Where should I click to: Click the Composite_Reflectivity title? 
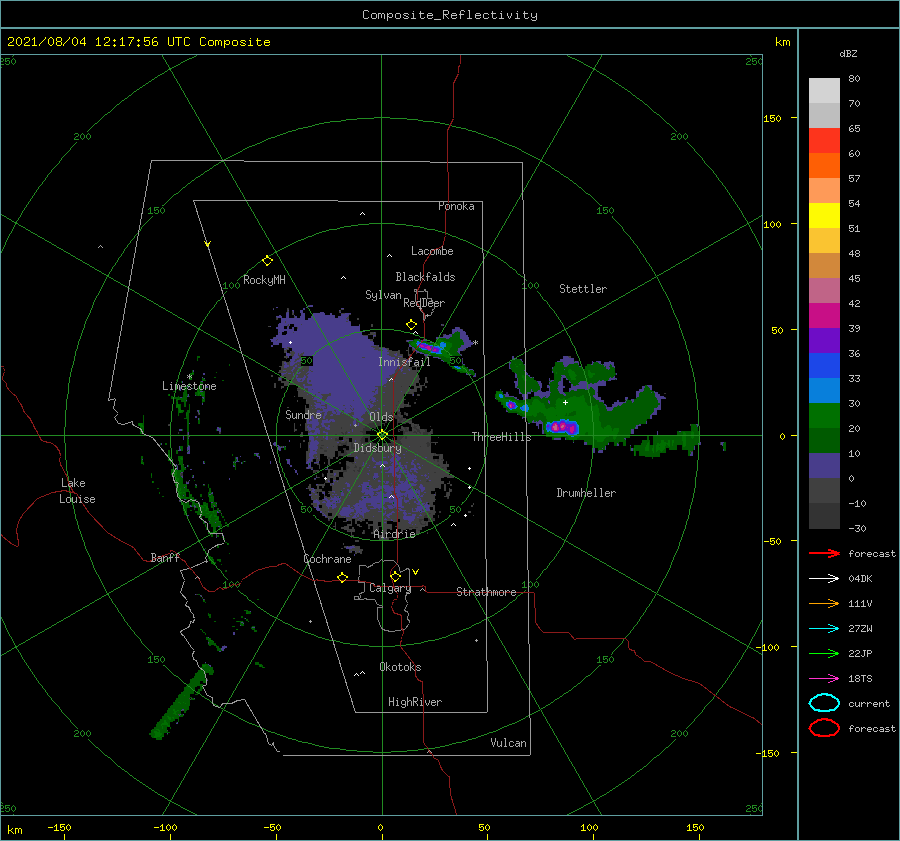(x=450, y=15)
